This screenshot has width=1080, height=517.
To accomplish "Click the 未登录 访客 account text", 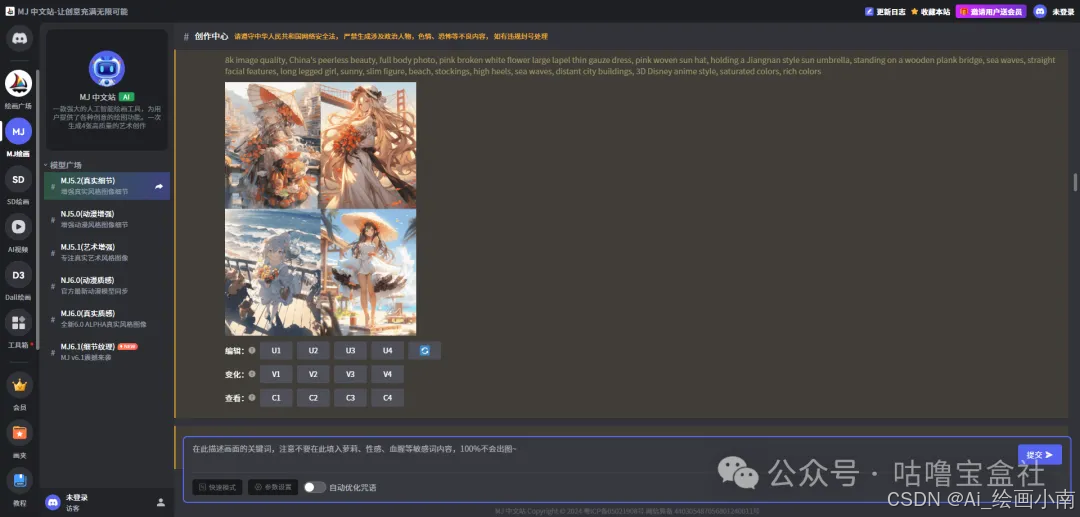I will coord(76,503).
